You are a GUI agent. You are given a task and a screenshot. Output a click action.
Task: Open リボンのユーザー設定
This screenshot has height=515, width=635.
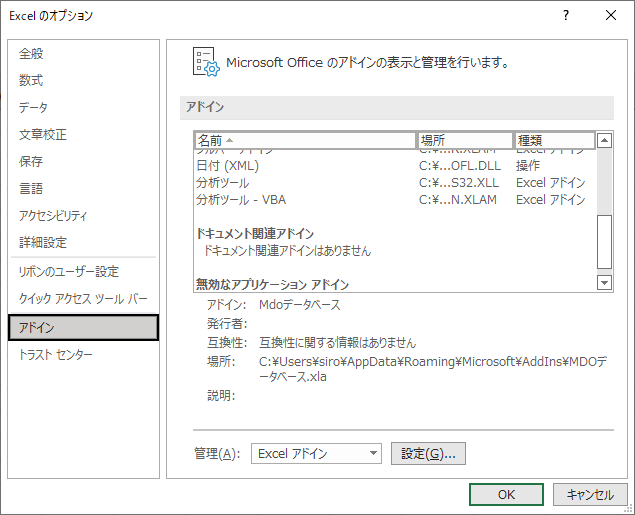(x=68, y=271)
